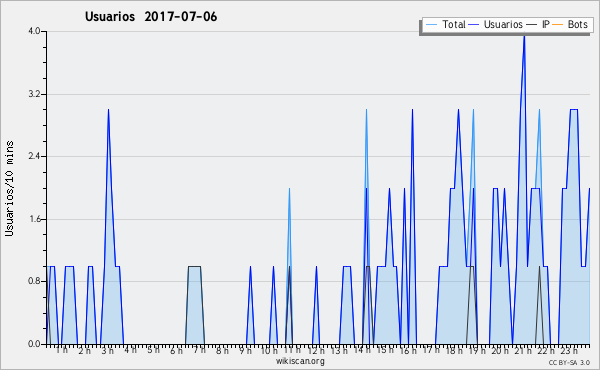The image size is (600, 370).
Task: Click the 0.8 y-axis value
Action: [x=34, y=281]
